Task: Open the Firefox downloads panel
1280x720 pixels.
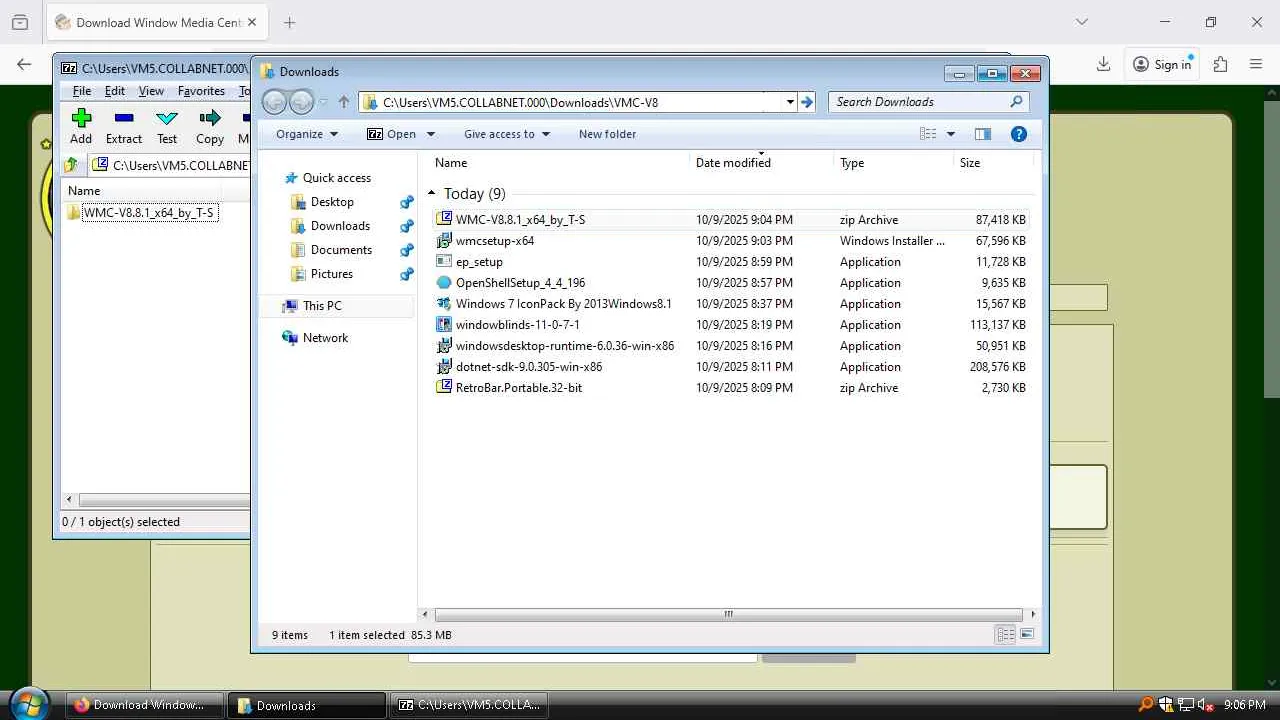Action: tap(1103, 64)
